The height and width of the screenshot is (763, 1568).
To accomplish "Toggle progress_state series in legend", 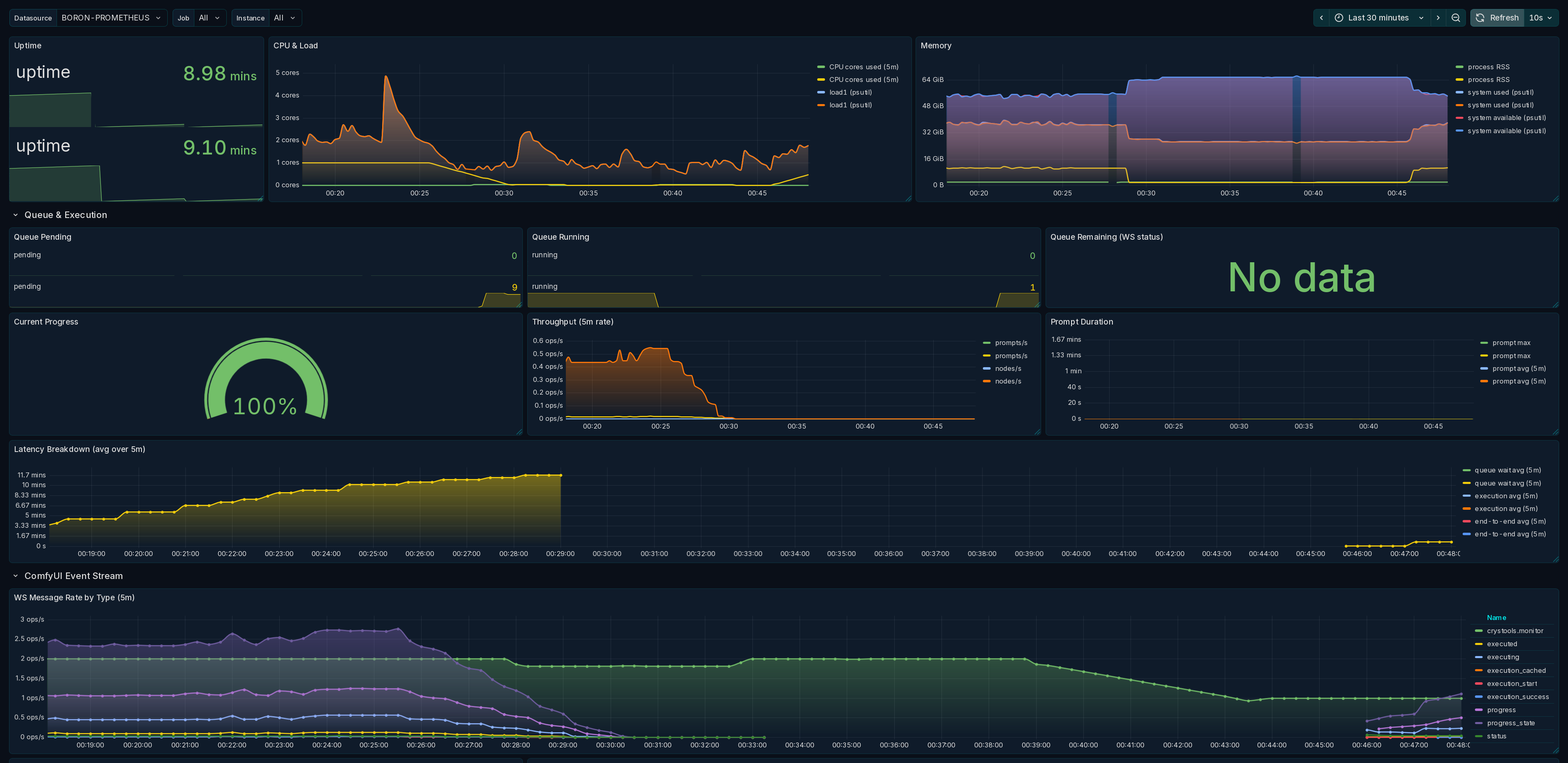I will coord(1510,723).
